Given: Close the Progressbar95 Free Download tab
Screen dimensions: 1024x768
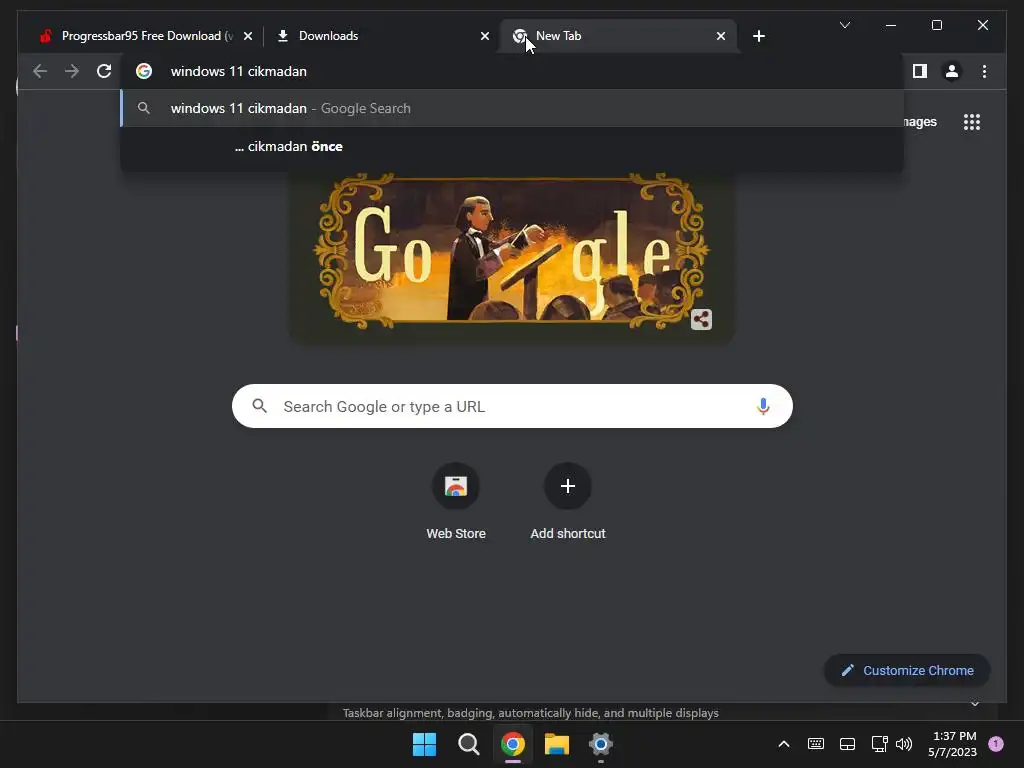Looking at the screenshot, I should tap(248, 36).
